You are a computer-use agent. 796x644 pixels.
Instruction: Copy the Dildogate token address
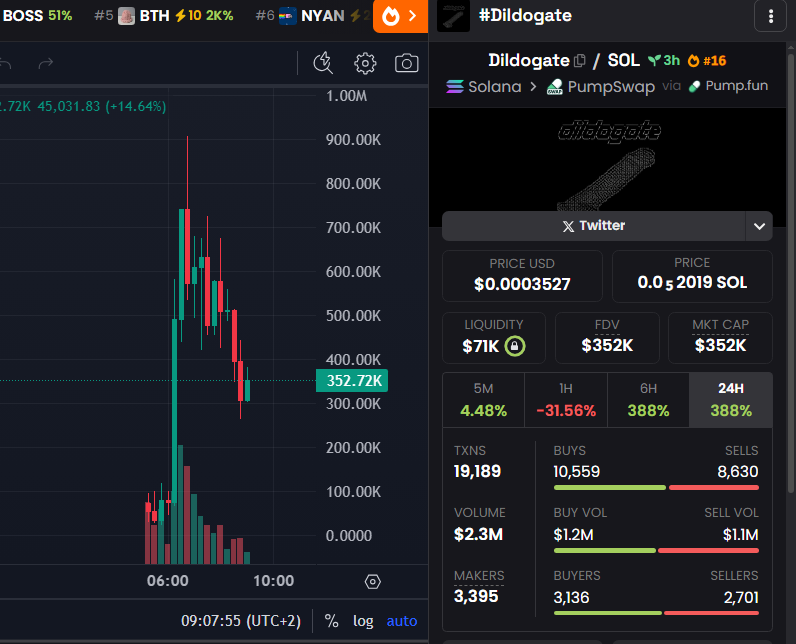[x=579, y=61]
